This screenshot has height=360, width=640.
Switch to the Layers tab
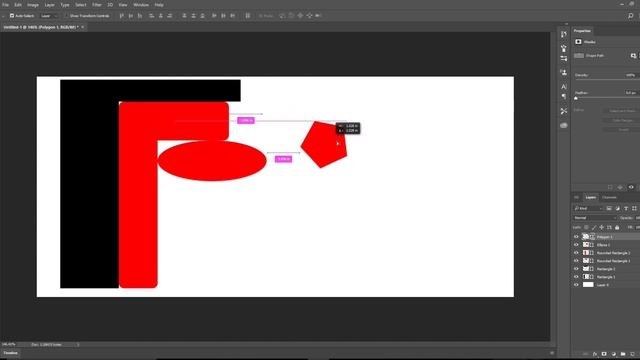(x=591, y=198)
